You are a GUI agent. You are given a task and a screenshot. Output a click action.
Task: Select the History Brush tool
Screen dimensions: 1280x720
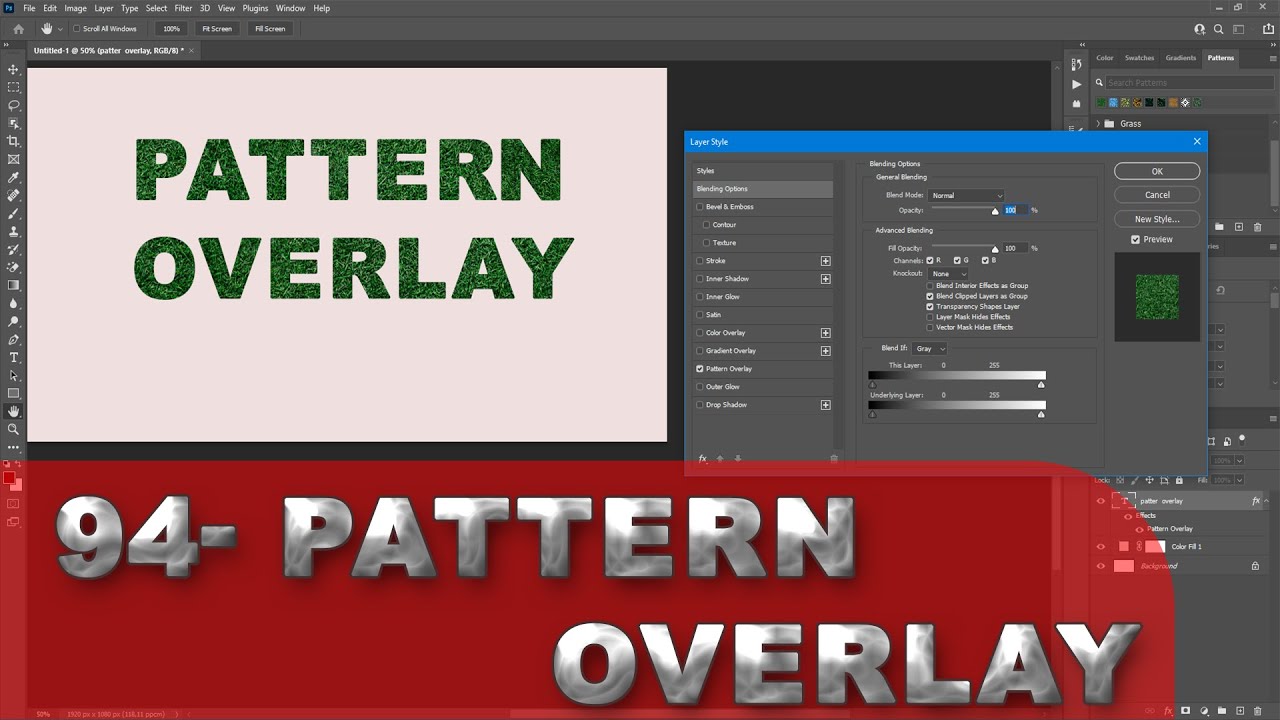(x=14, y=249)
